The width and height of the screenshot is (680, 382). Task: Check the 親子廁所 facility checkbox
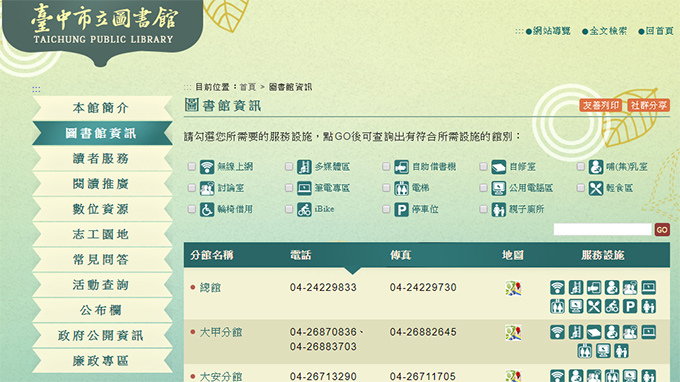pos(483,209)
